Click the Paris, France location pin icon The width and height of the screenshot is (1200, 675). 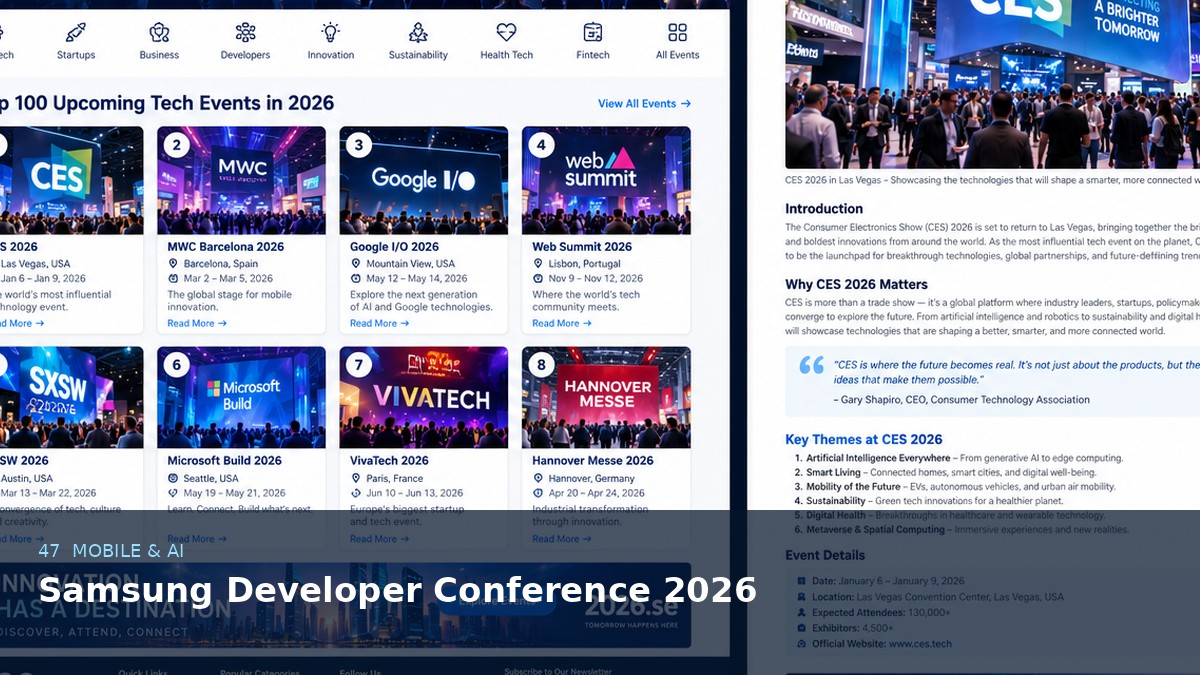click(x=356, y=479)
